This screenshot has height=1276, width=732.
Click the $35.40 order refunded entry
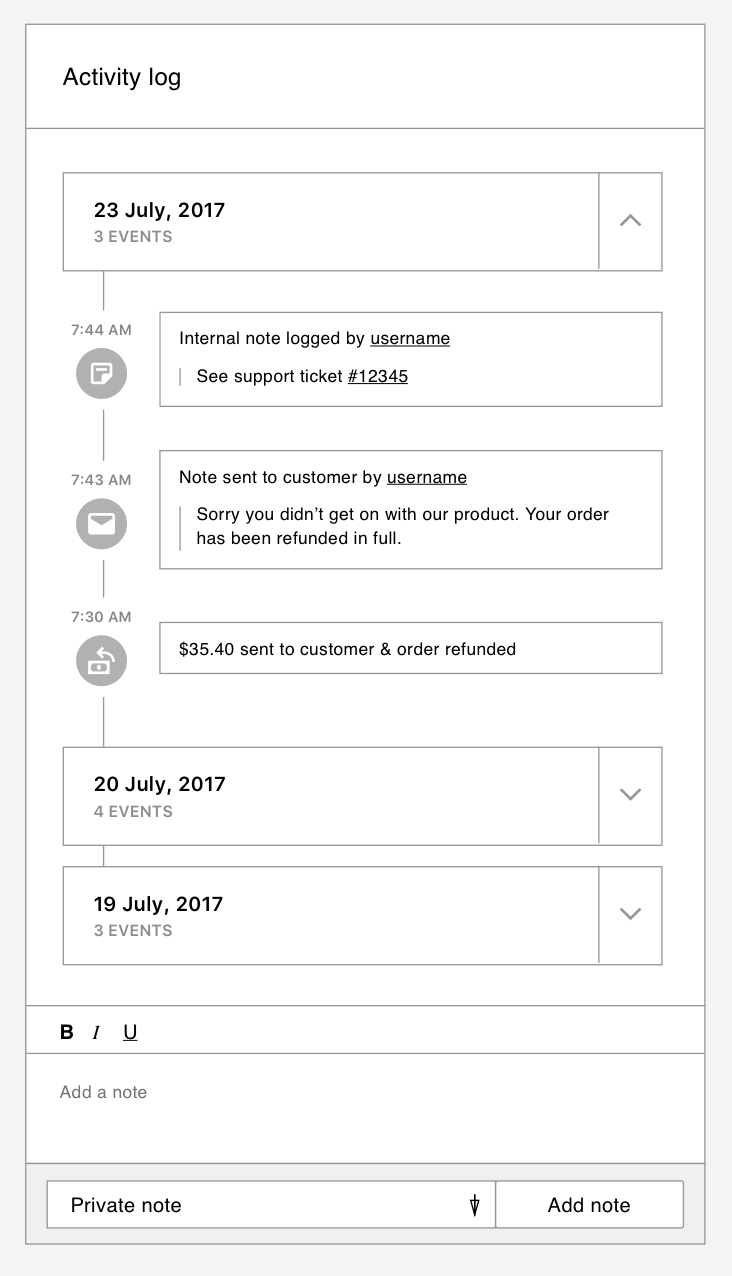click(411, 648)
